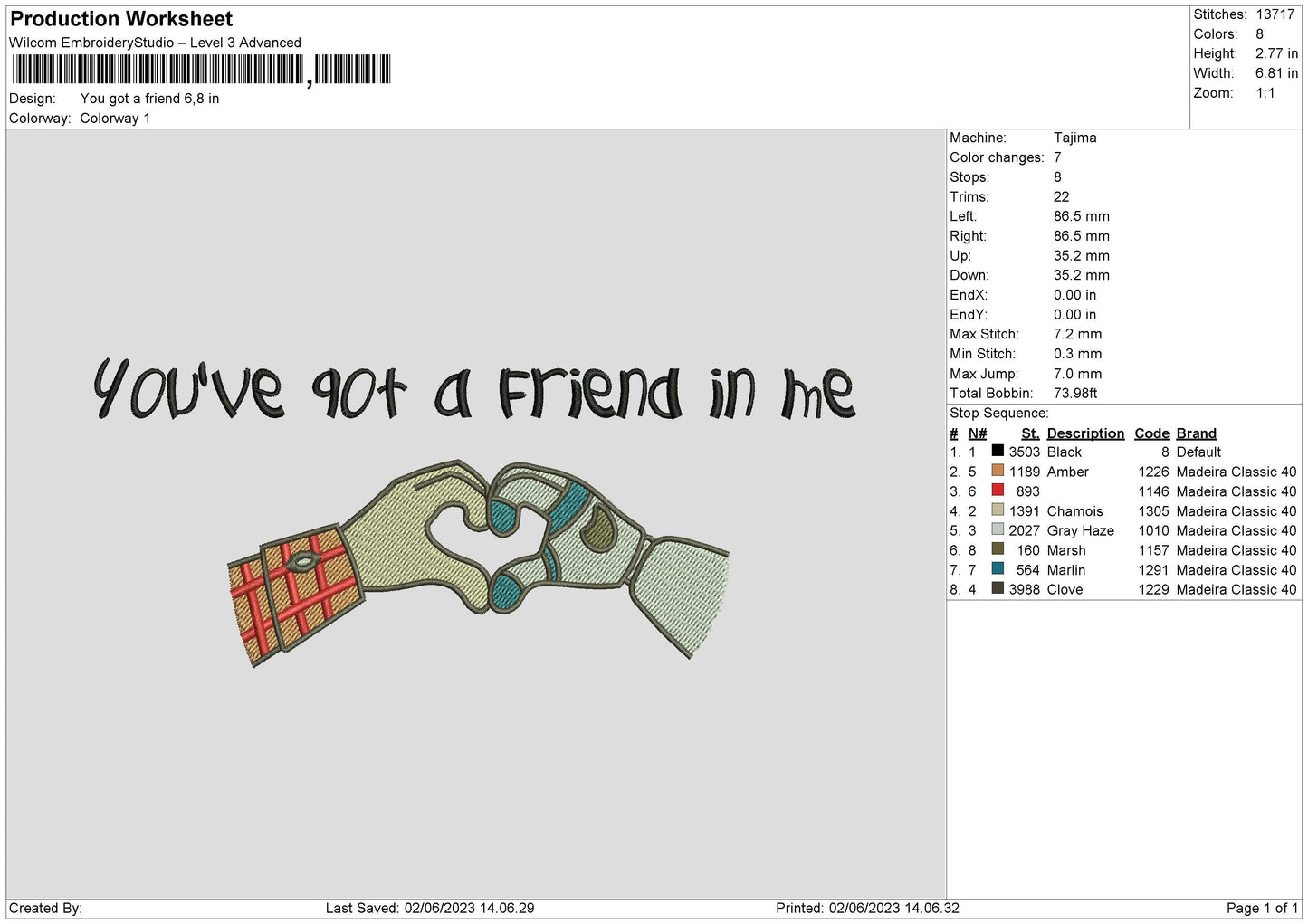This screenshot has height=924, width=1308.
Task: Click the Min Stitch value 0.3 mm
Action: pyautogui.click(x=1077, y=354)
